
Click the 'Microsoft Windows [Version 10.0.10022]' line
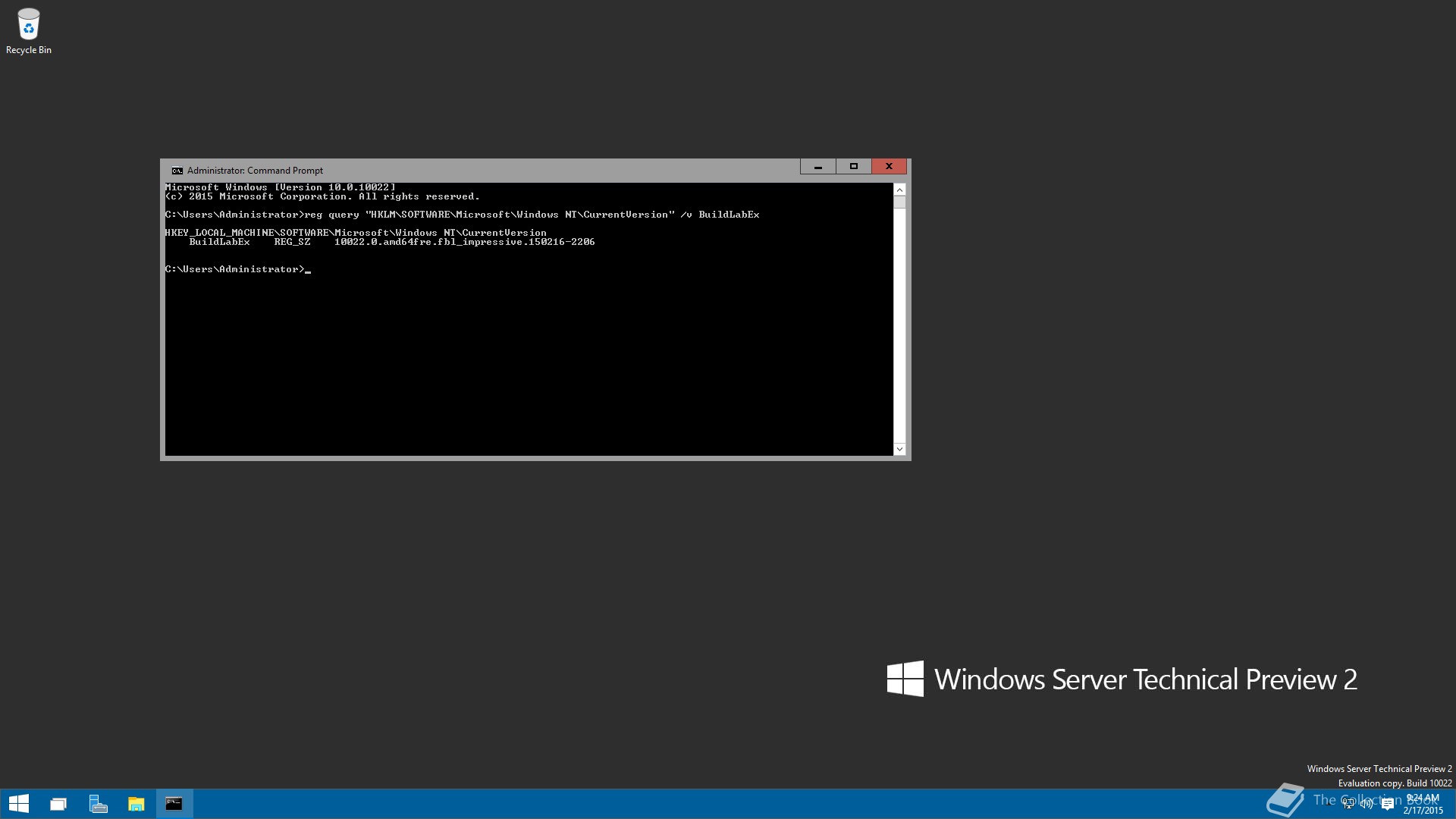(280, 187)
